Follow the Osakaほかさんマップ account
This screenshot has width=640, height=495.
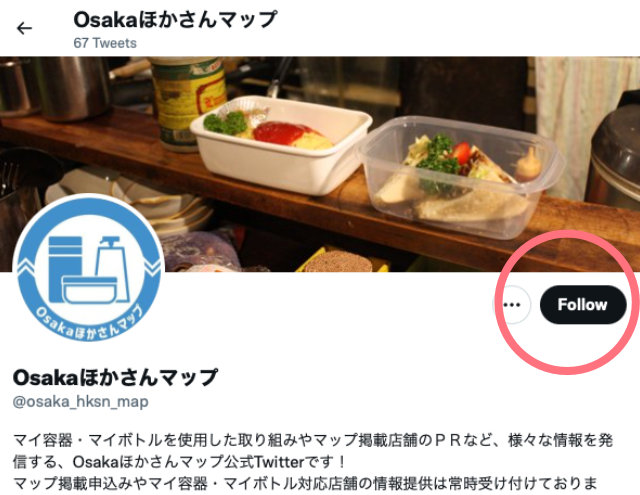click(582, 304)
